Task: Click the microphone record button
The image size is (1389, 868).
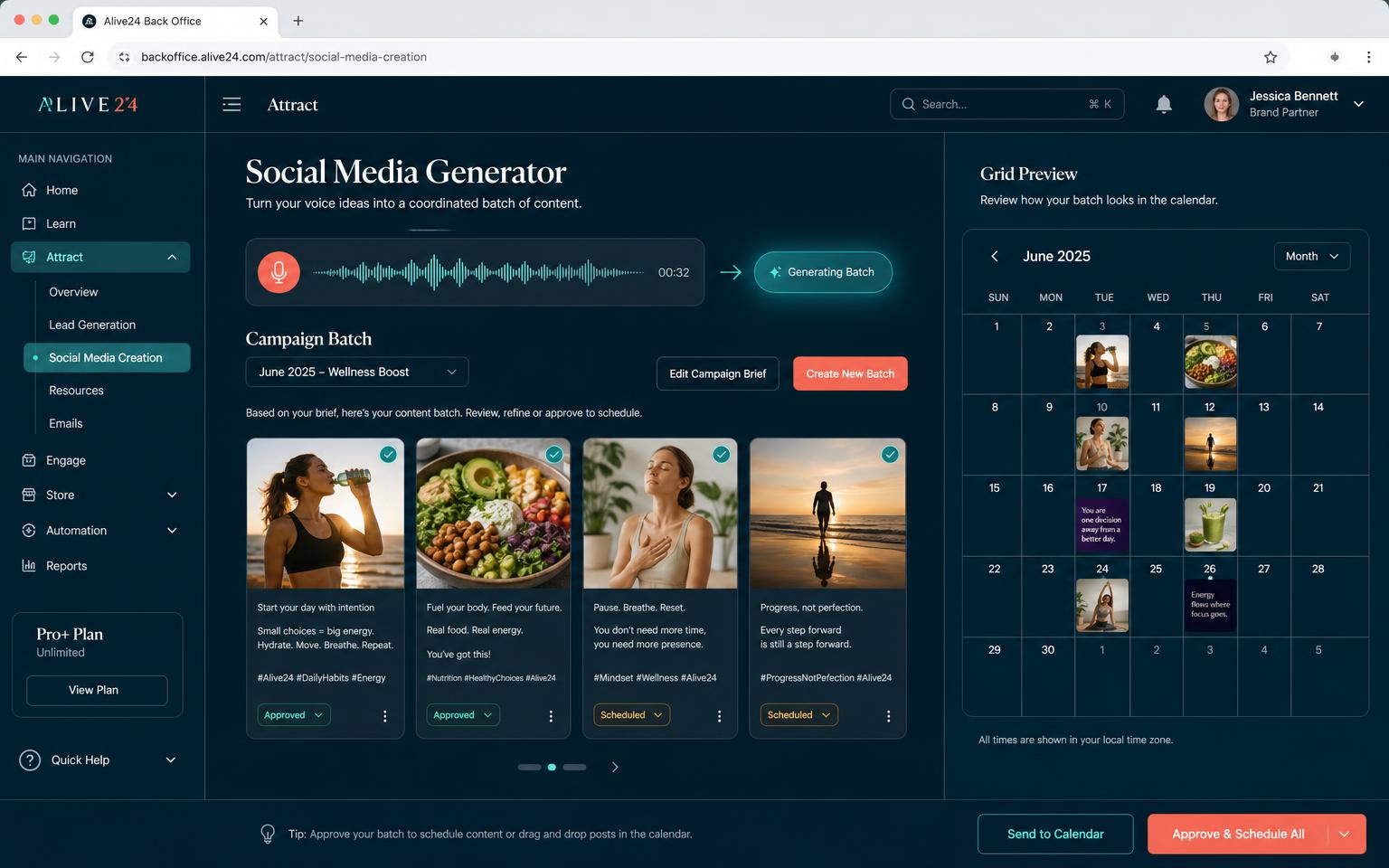Action: click(279, 272)
